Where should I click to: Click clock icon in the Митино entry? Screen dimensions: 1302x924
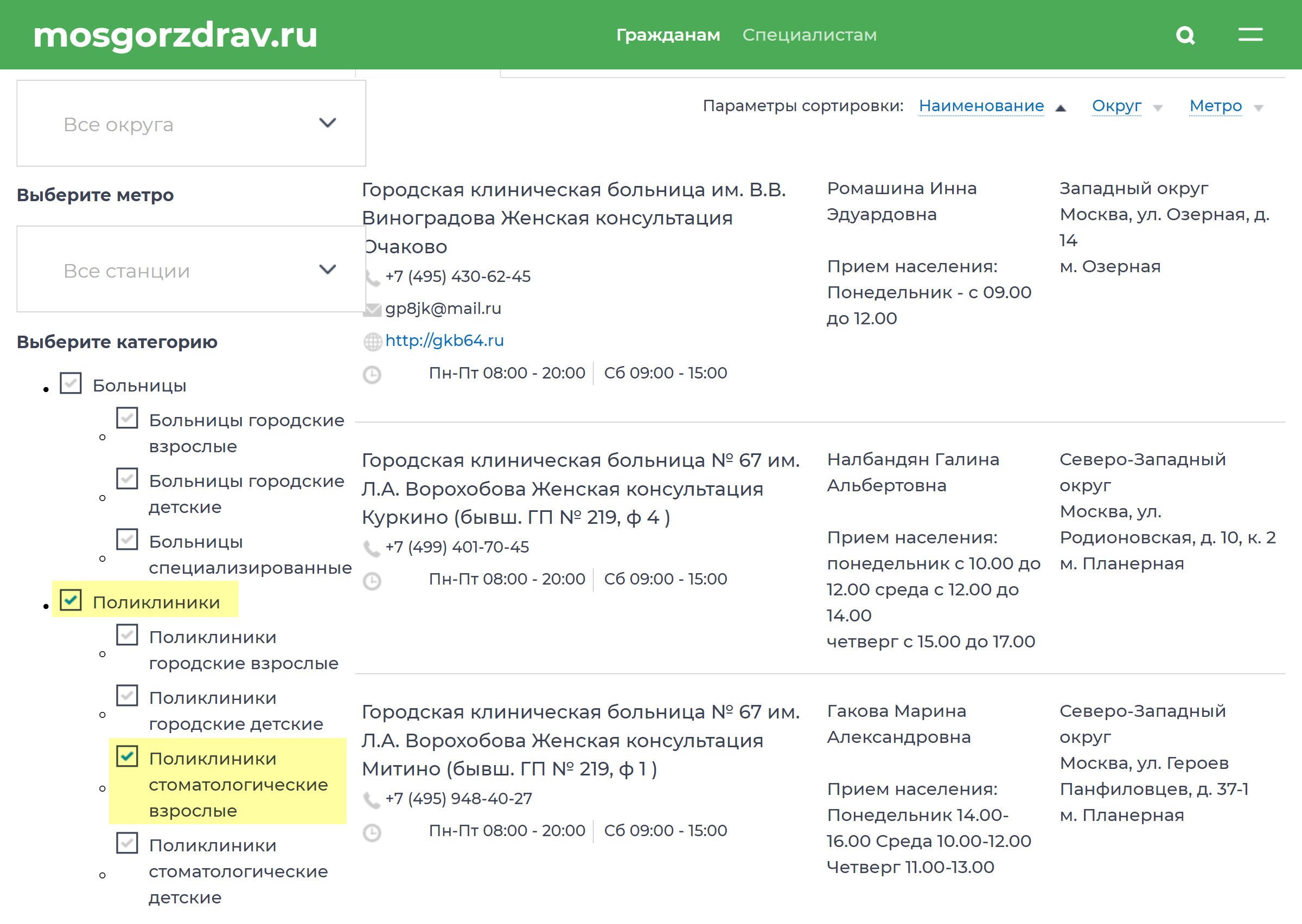point(372,832)
